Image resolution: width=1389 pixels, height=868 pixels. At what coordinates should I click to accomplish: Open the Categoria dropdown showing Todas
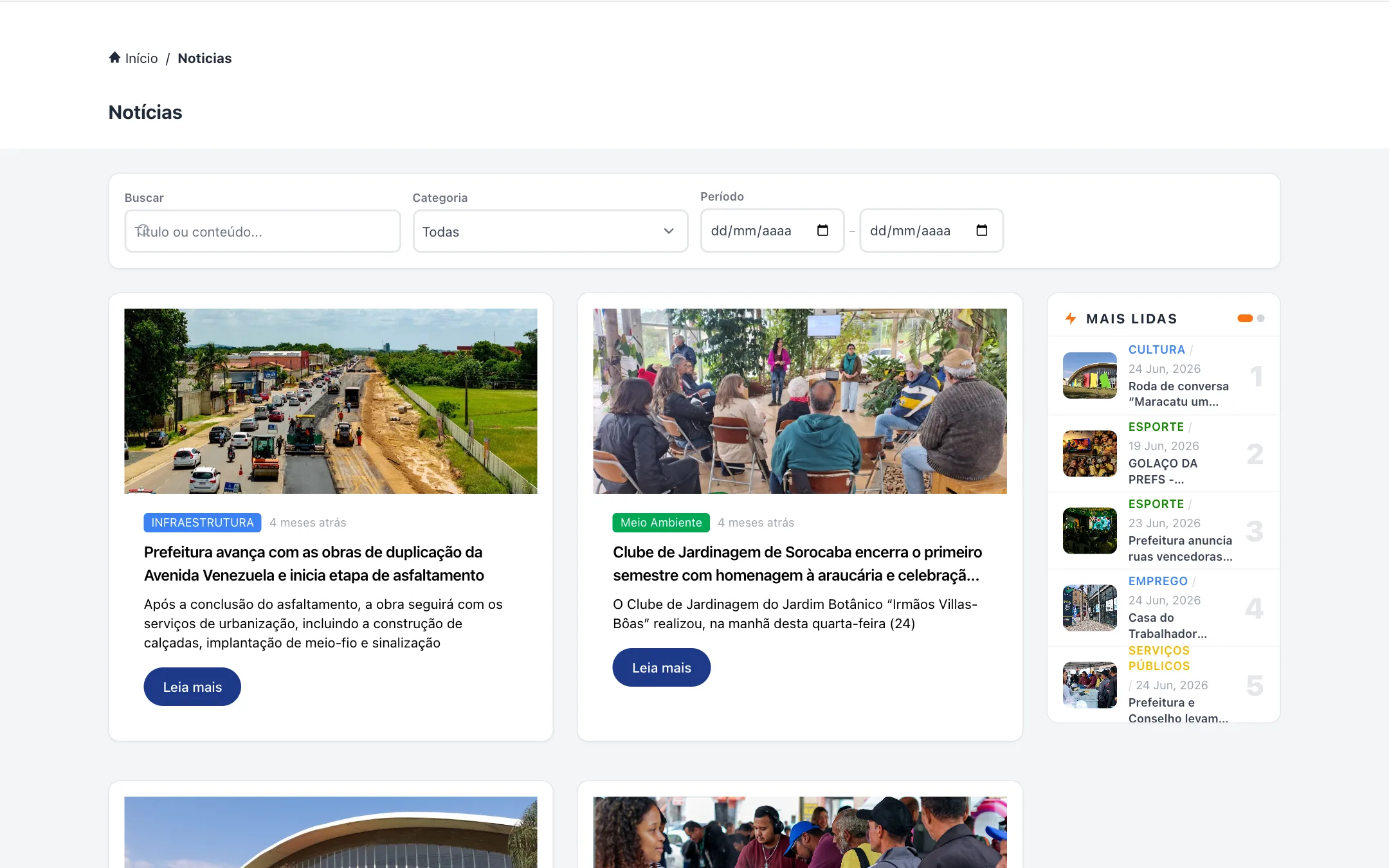(550, 231)
